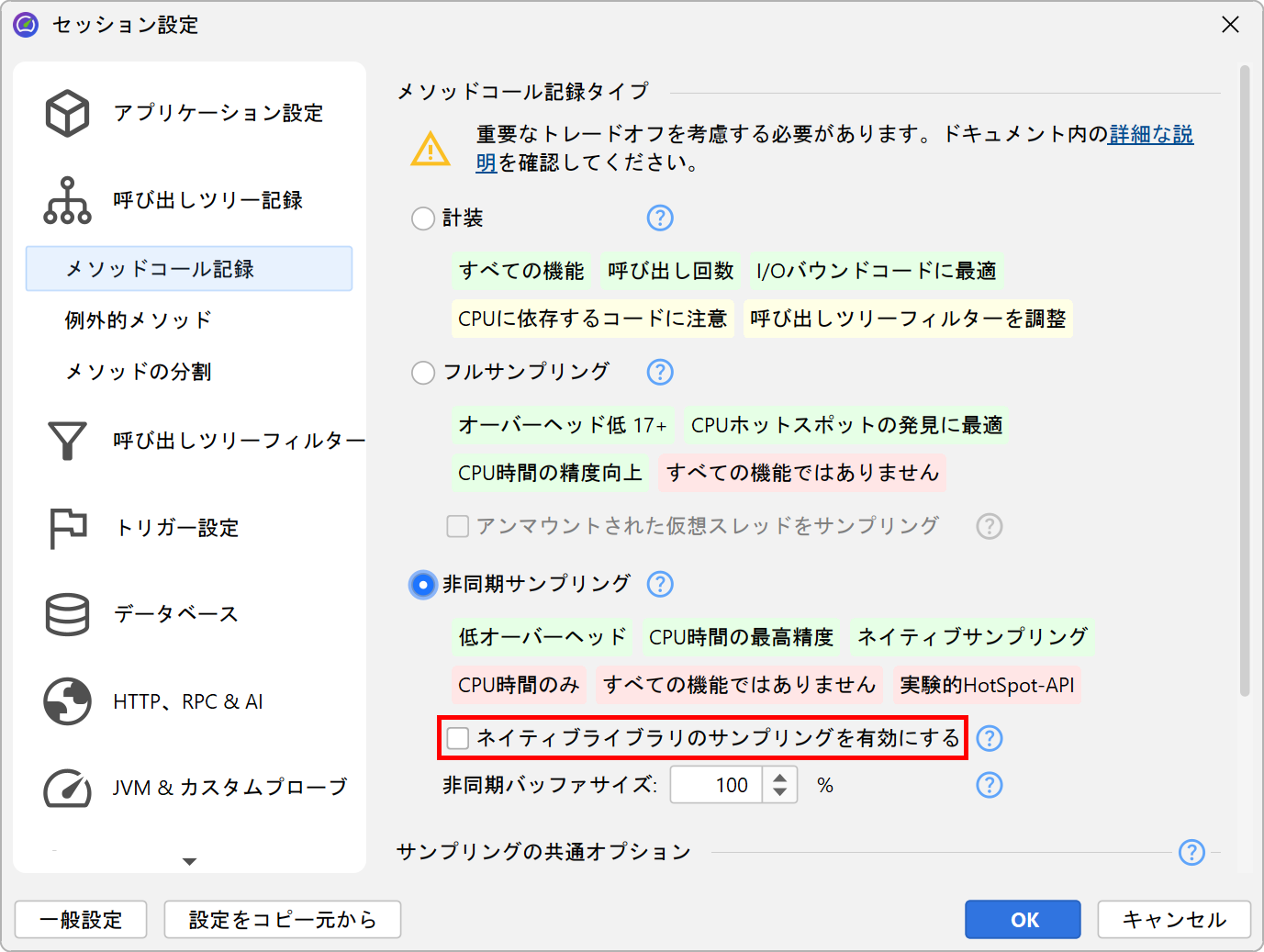Viewport: 1264px width, 952px height.
Task: Open the 詳細な説明 documentation link
Action: 1150,135
